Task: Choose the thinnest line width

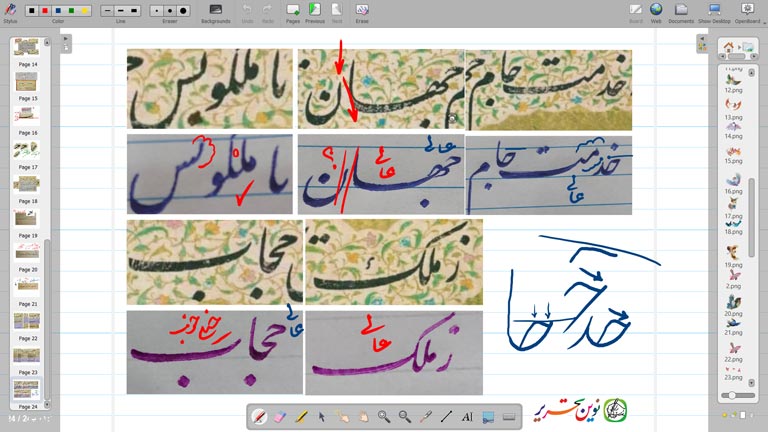Action: [107, 10]
